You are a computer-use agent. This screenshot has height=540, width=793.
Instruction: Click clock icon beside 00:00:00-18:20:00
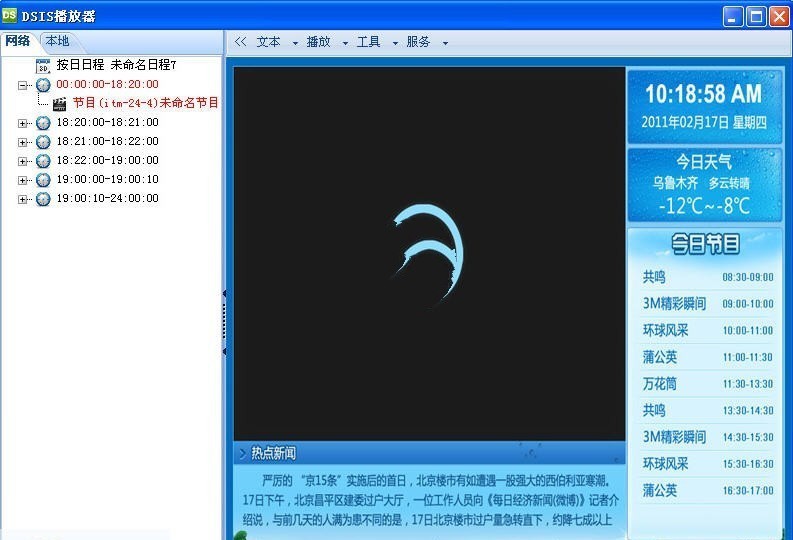click(x=43, y=85)
